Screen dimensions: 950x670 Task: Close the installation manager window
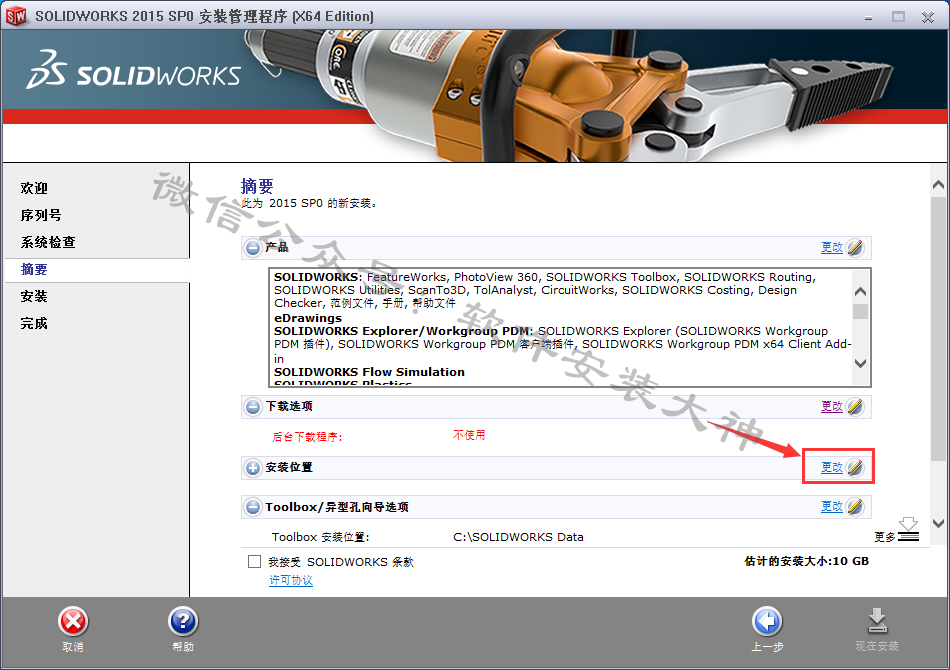point(928,17)
